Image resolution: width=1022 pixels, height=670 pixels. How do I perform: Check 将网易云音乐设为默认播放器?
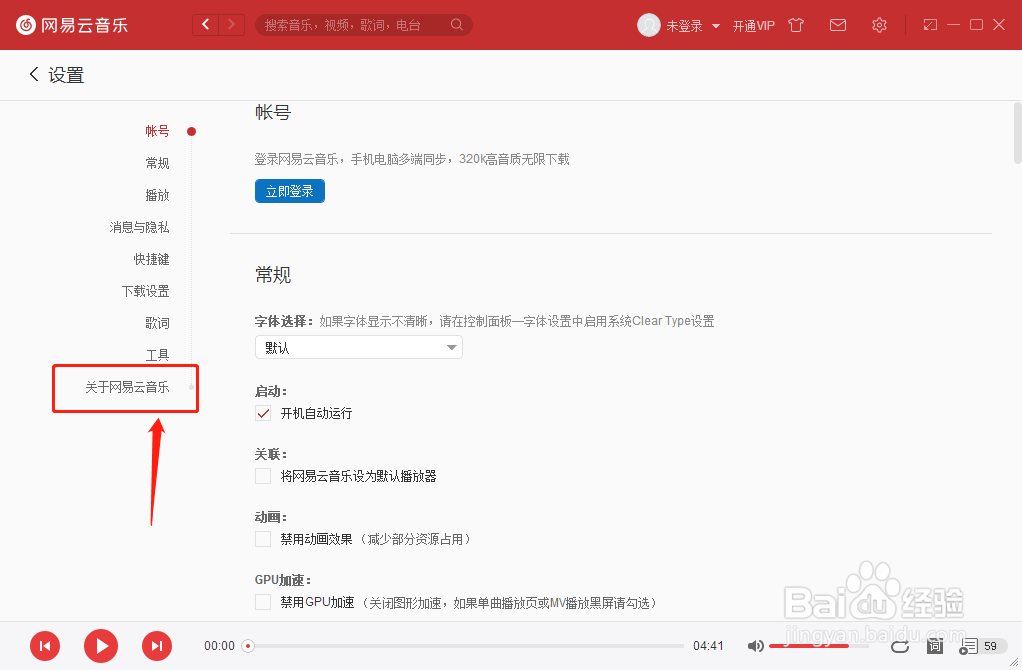(263, 476)
